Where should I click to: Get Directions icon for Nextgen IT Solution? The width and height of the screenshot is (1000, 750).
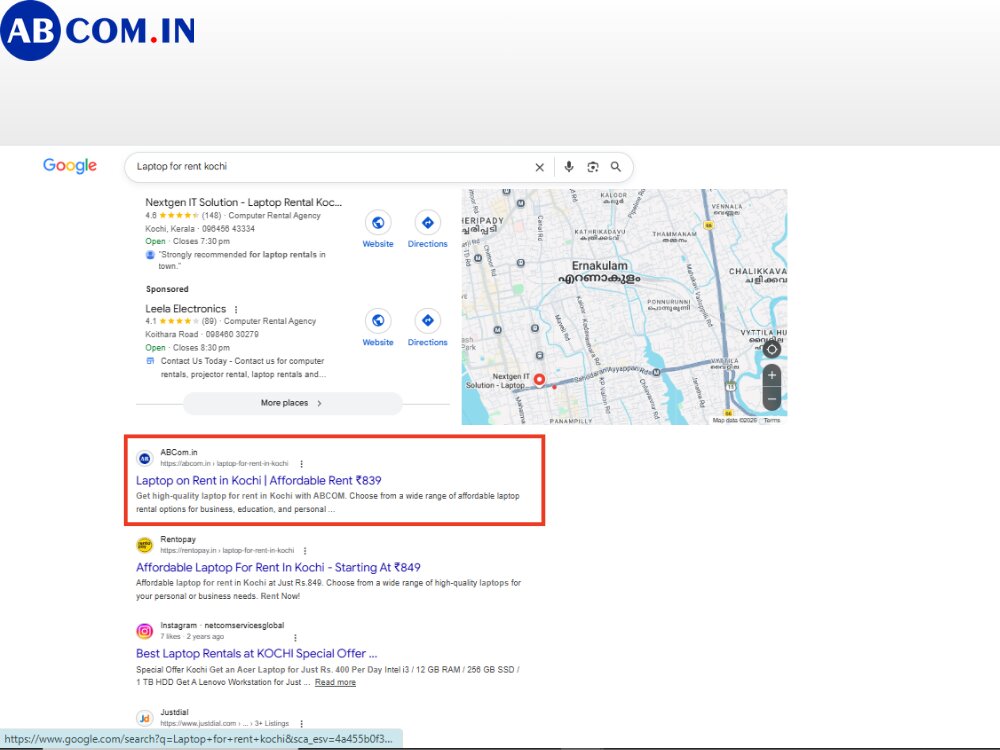(x=428, y=223)
